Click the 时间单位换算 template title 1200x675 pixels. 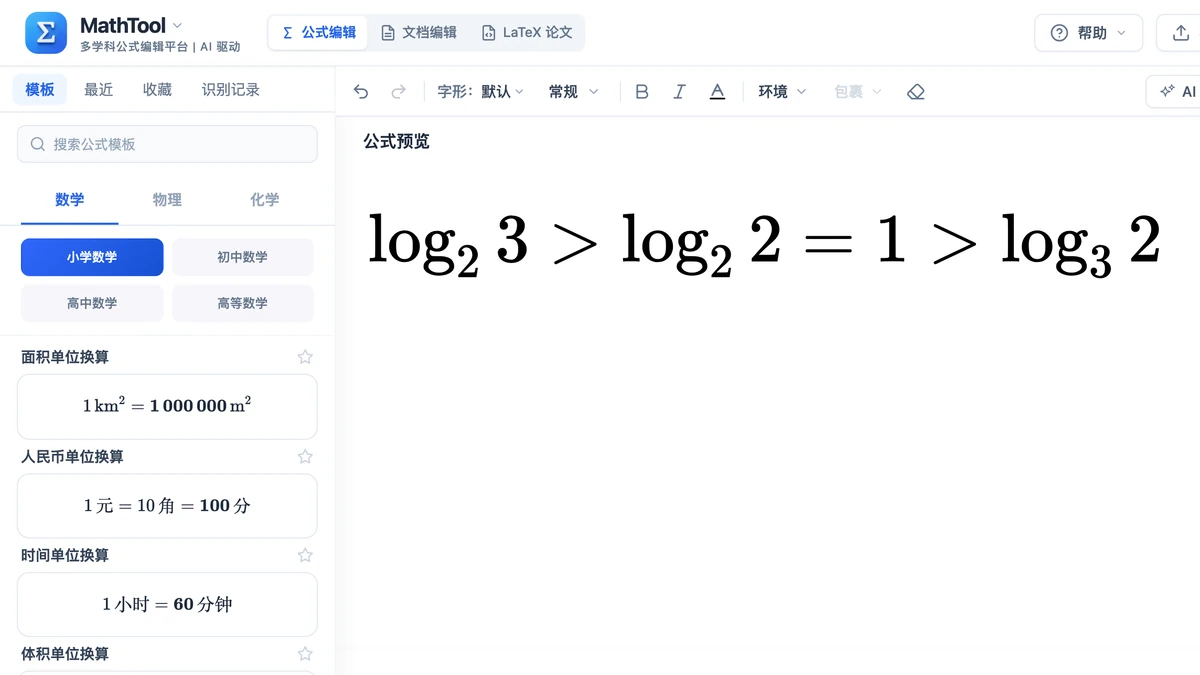(65, 555)
